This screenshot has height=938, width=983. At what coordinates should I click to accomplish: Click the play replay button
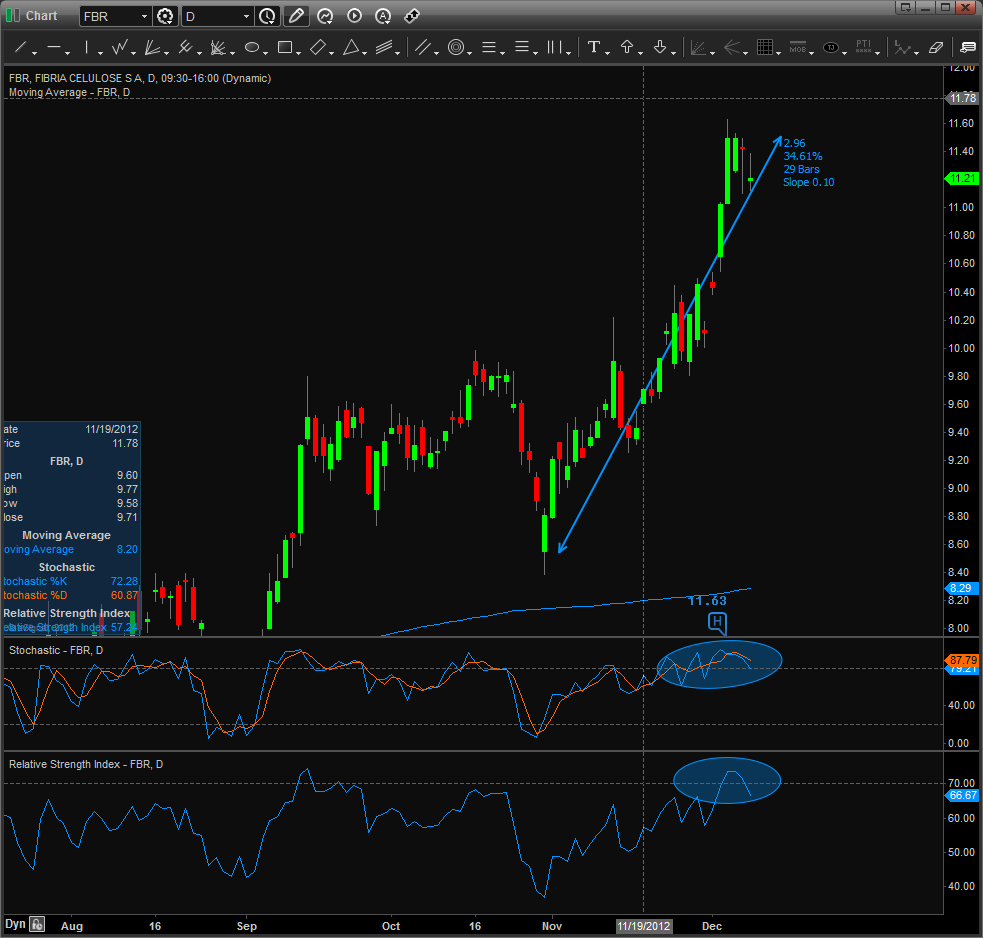[x=354, y=16]
